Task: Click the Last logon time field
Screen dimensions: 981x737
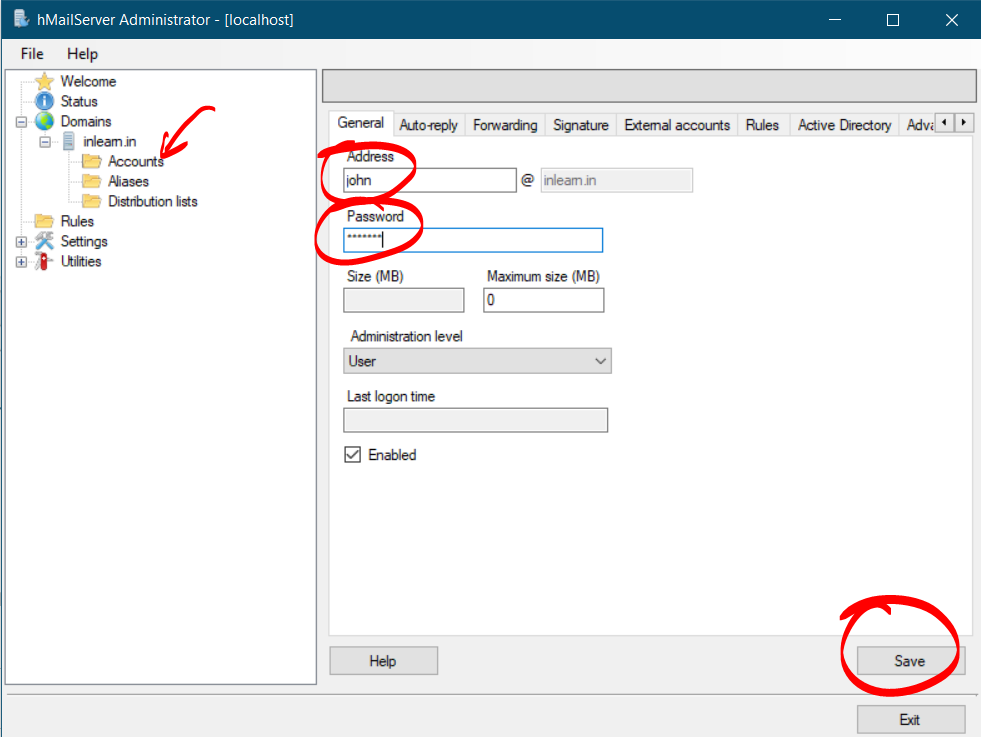Action: [475, 420]
